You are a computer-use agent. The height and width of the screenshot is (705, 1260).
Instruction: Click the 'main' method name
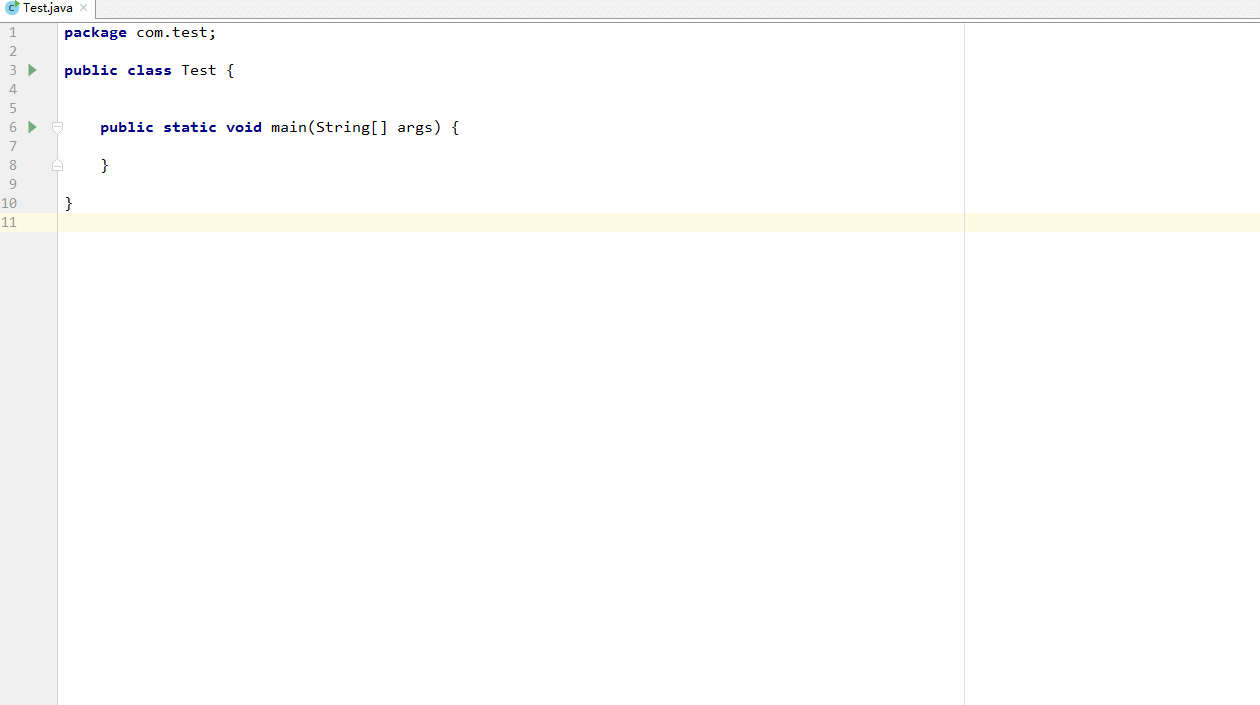pyautogui.click(x=288, y=127)
